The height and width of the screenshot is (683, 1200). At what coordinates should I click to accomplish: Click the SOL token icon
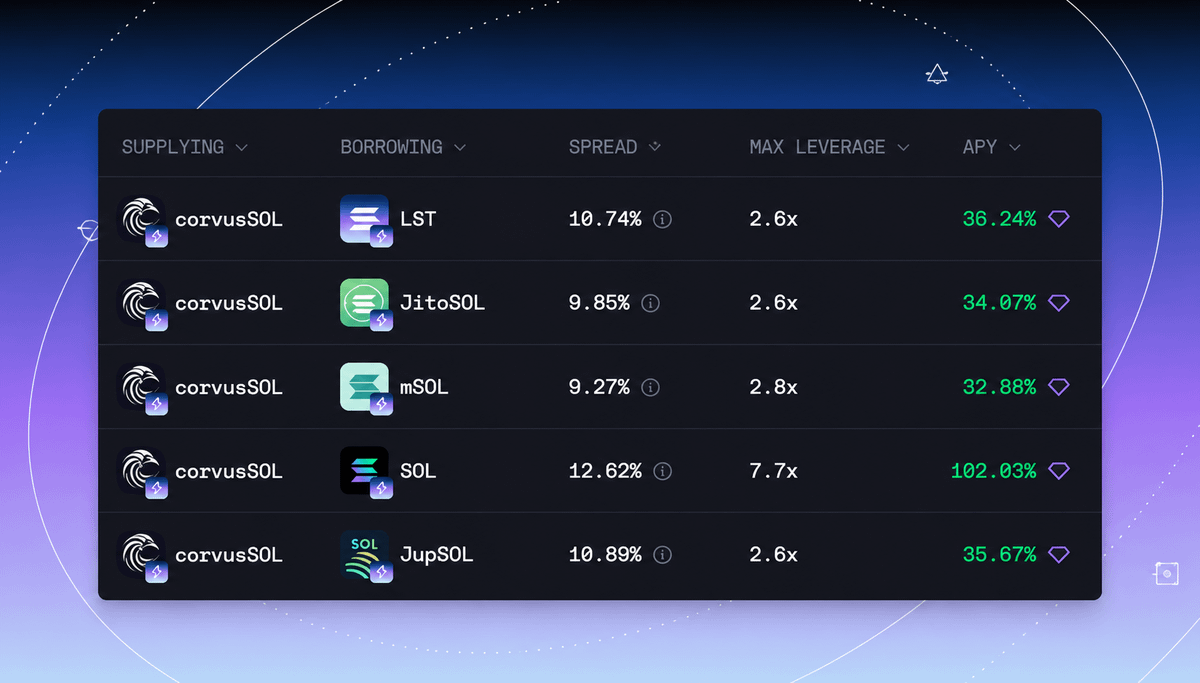tap(365, 472)
